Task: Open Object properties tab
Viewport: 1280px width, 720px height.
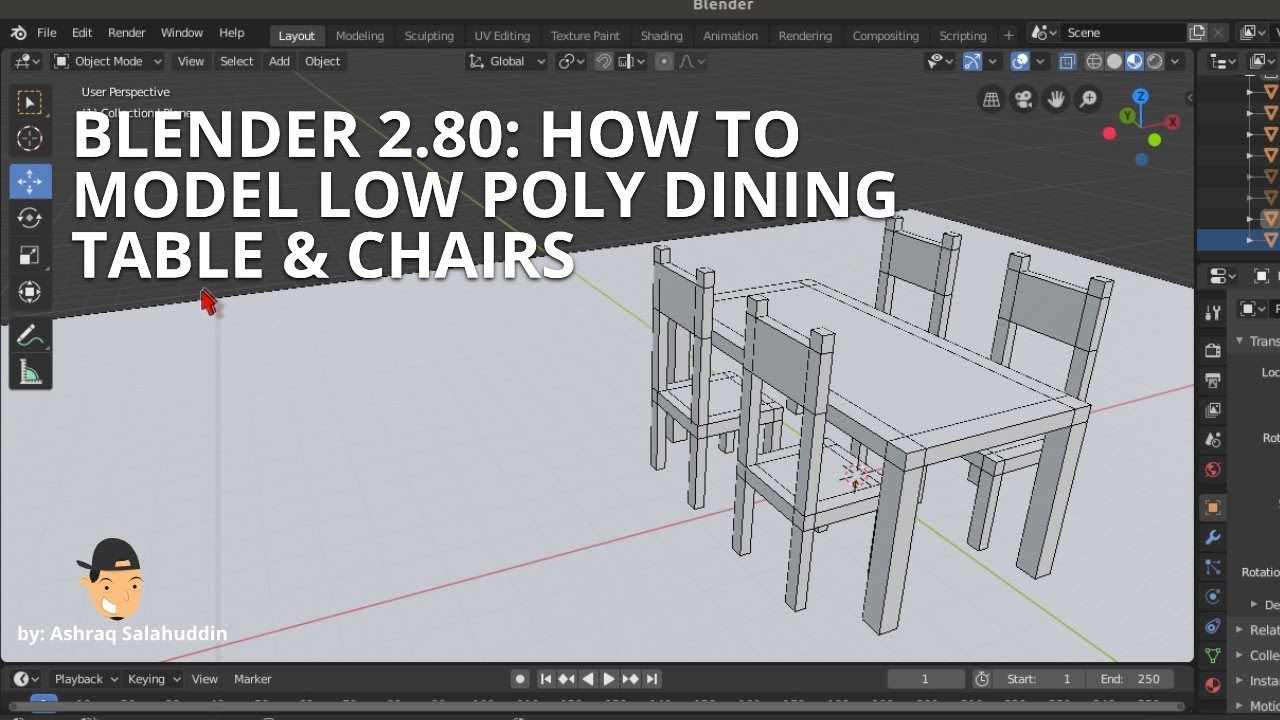Action: point(1212,507)
